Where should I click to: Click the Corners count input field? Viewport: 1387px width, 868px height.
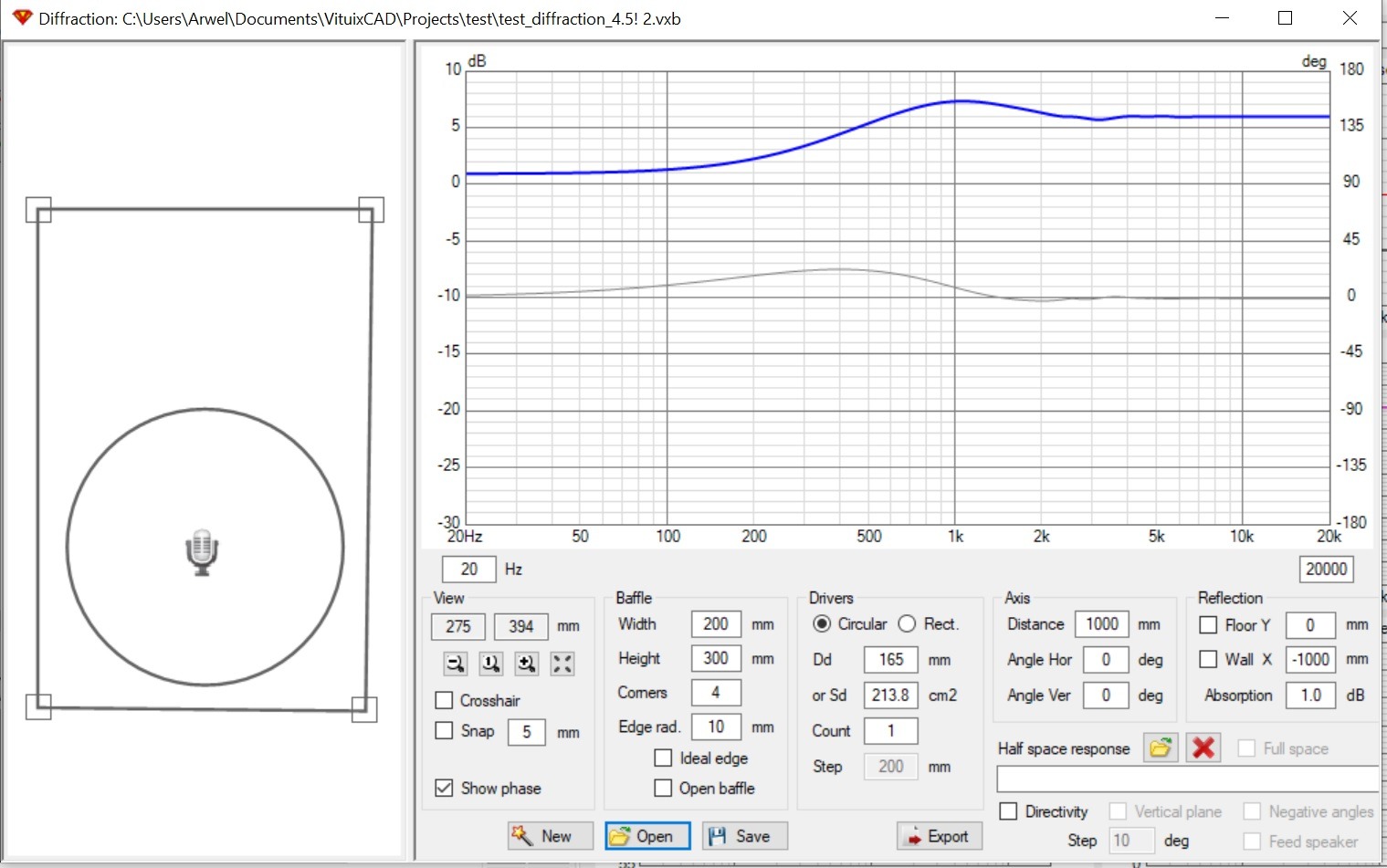click(716, 693)
